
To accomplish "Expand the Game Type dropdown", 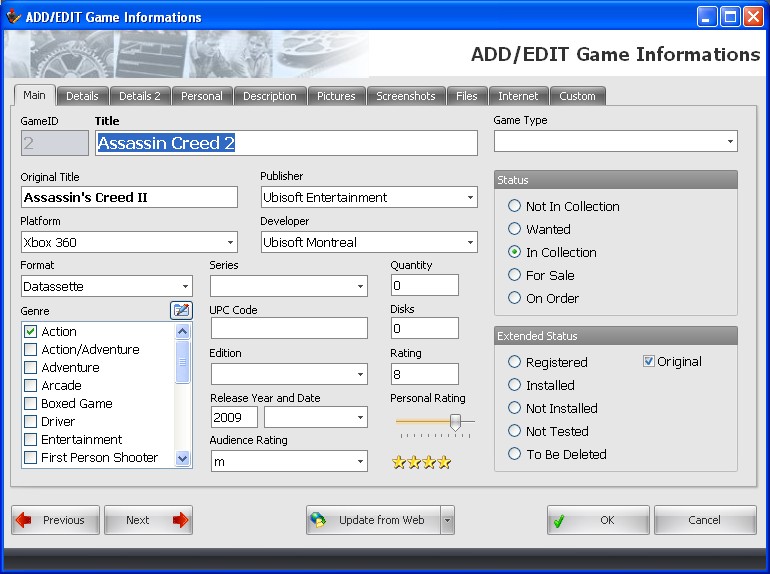I will (x=730, y=141).
